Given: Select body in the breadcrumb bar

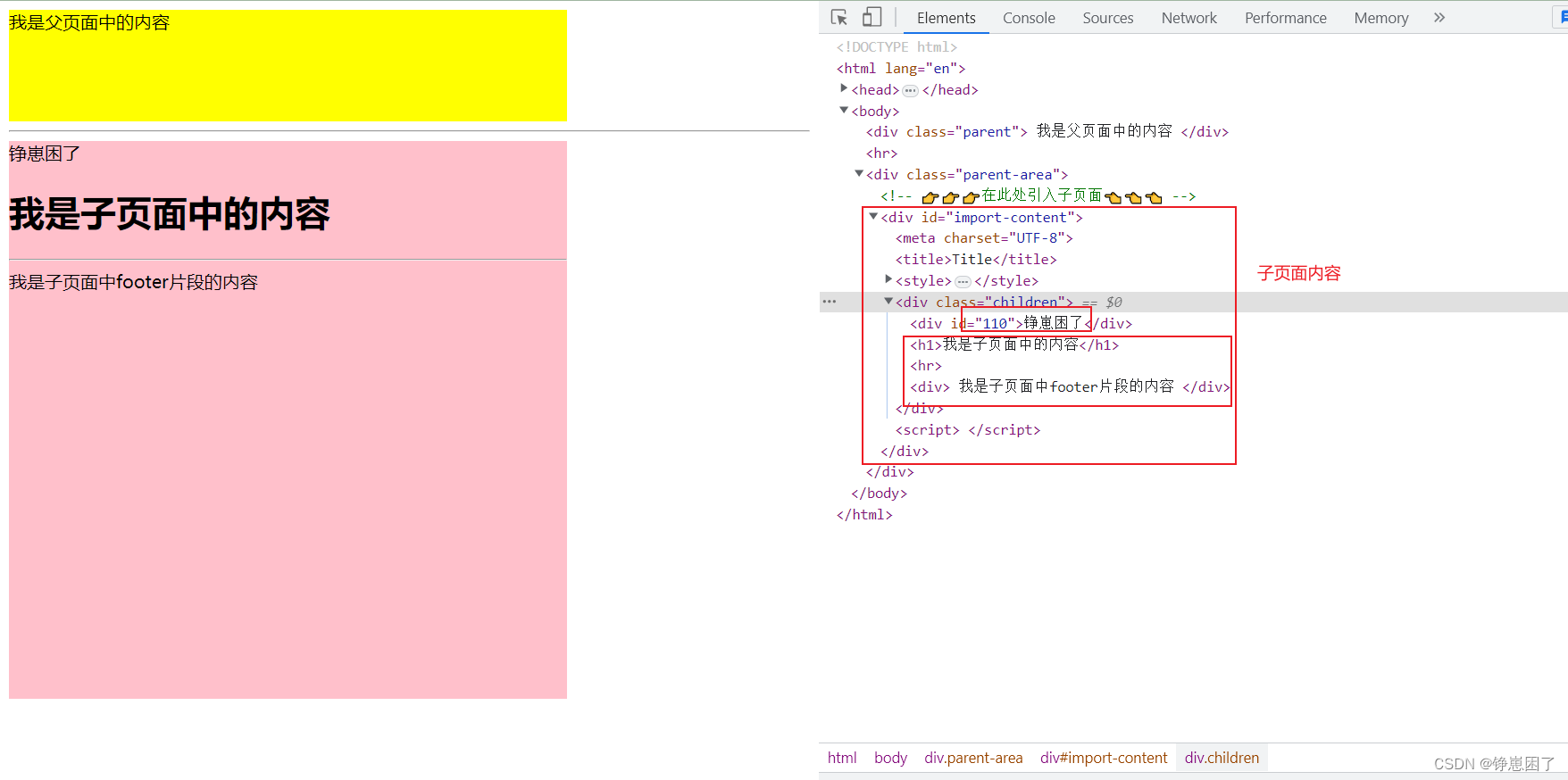Looking at the screenshot, I should tap(890, 758).
